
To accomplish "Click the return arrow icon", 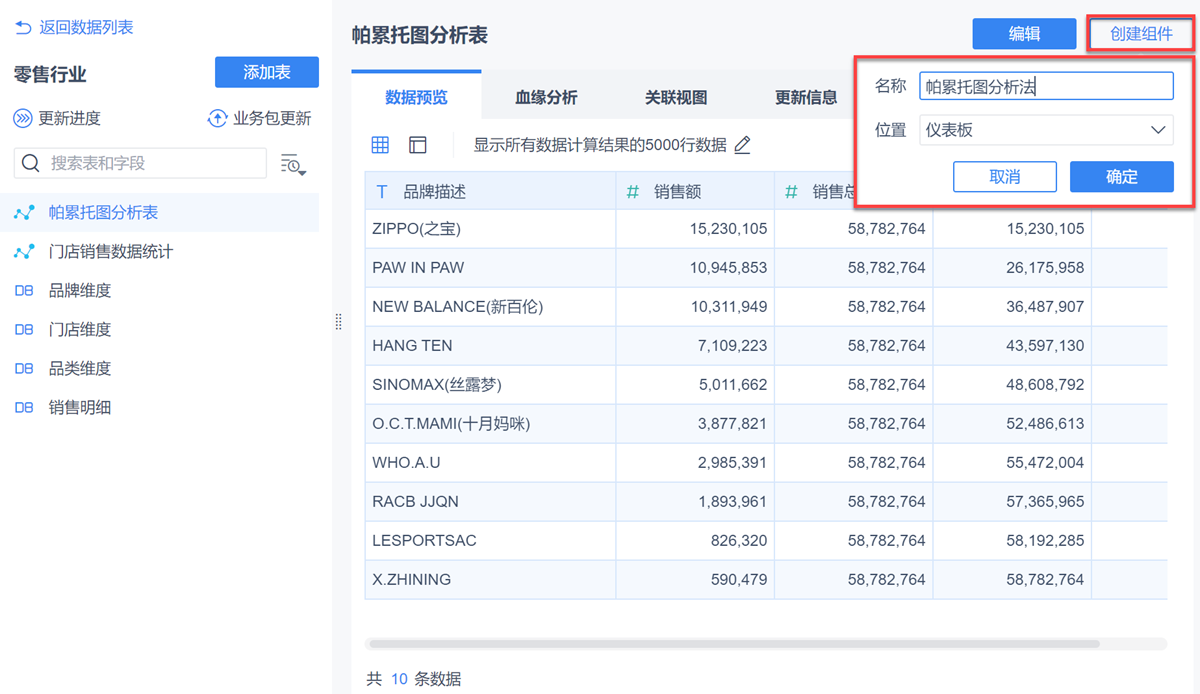I will pos(23,28).
